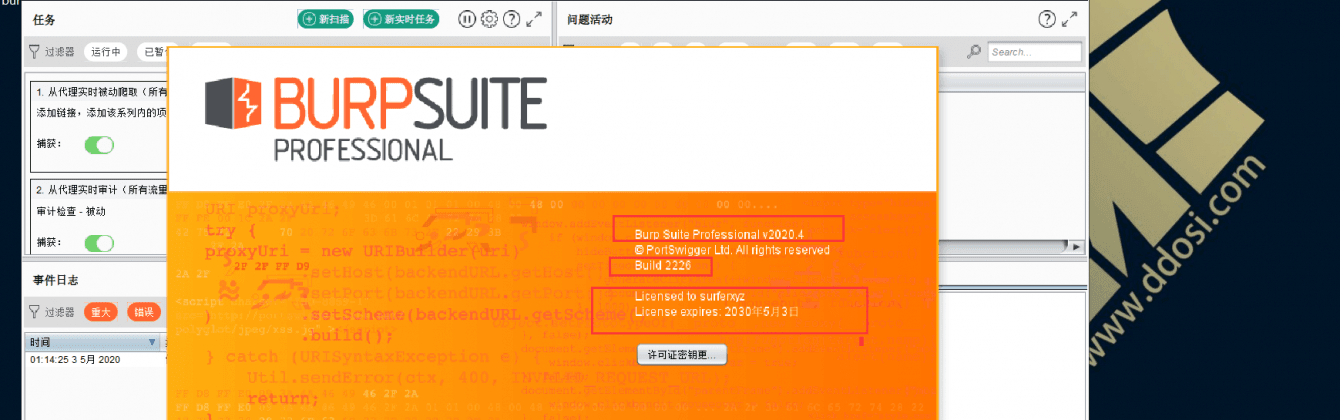
Task: Expand the 问题活动 panel with arrows icon
Action: [1070, 19]
